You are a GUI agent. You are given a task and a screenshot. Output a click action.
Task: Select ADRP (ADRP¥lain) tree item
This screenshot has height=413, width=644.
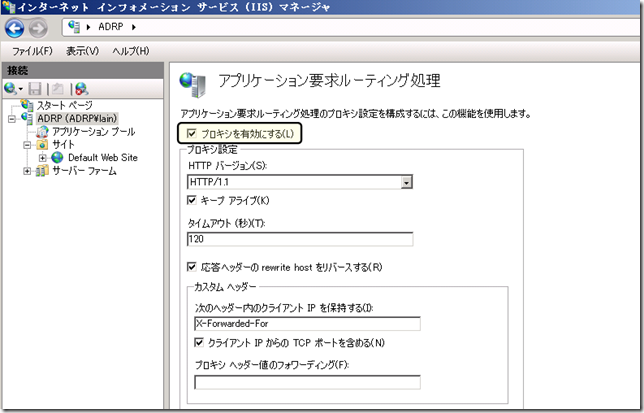77,118
